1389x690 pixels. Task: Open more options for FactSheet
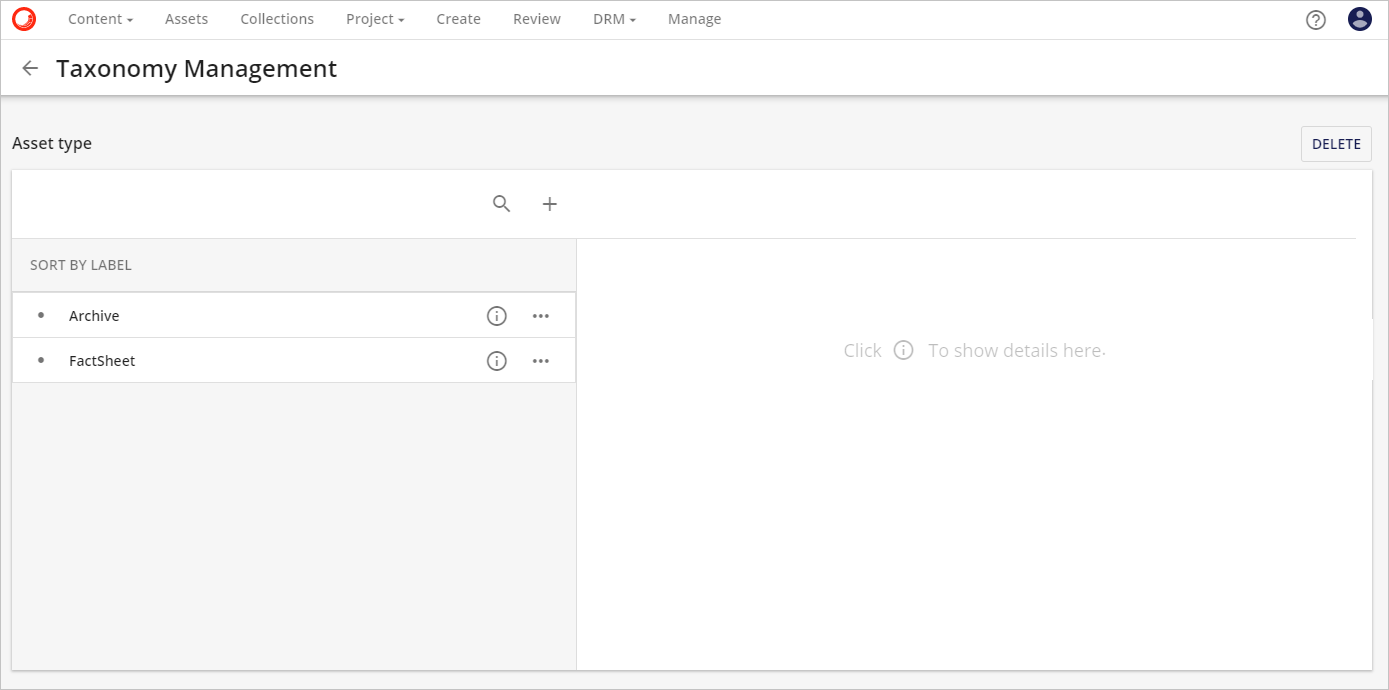click(541, 361)
